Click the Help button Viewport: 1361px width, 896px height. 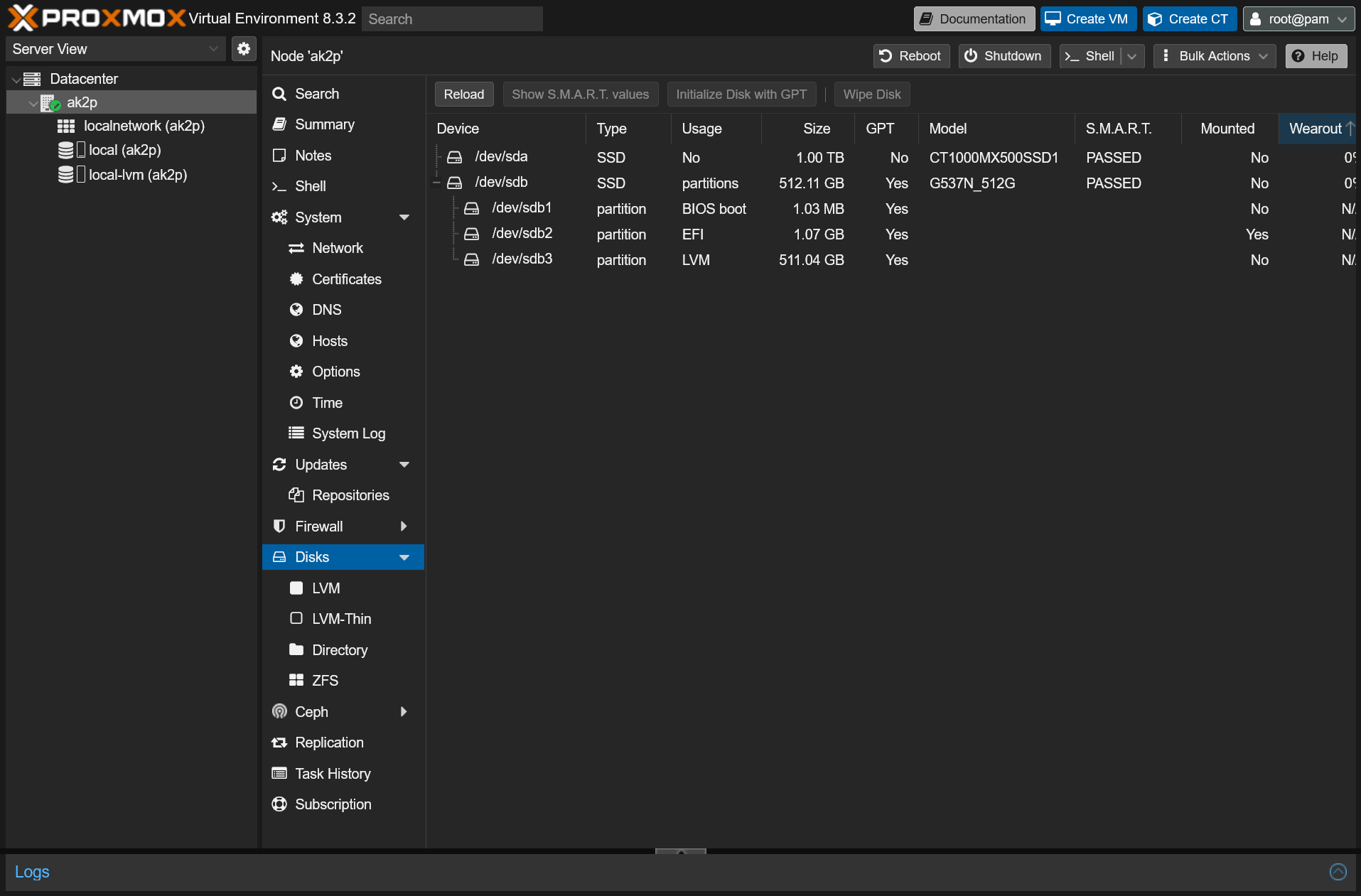[x=1316, y=56]
